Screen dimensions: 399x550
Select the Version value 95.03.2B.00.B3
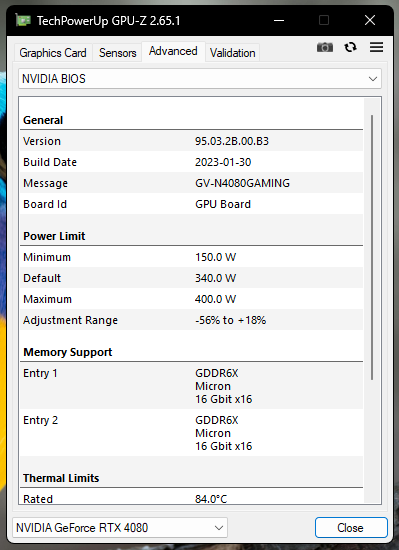(x=232, y=141)
